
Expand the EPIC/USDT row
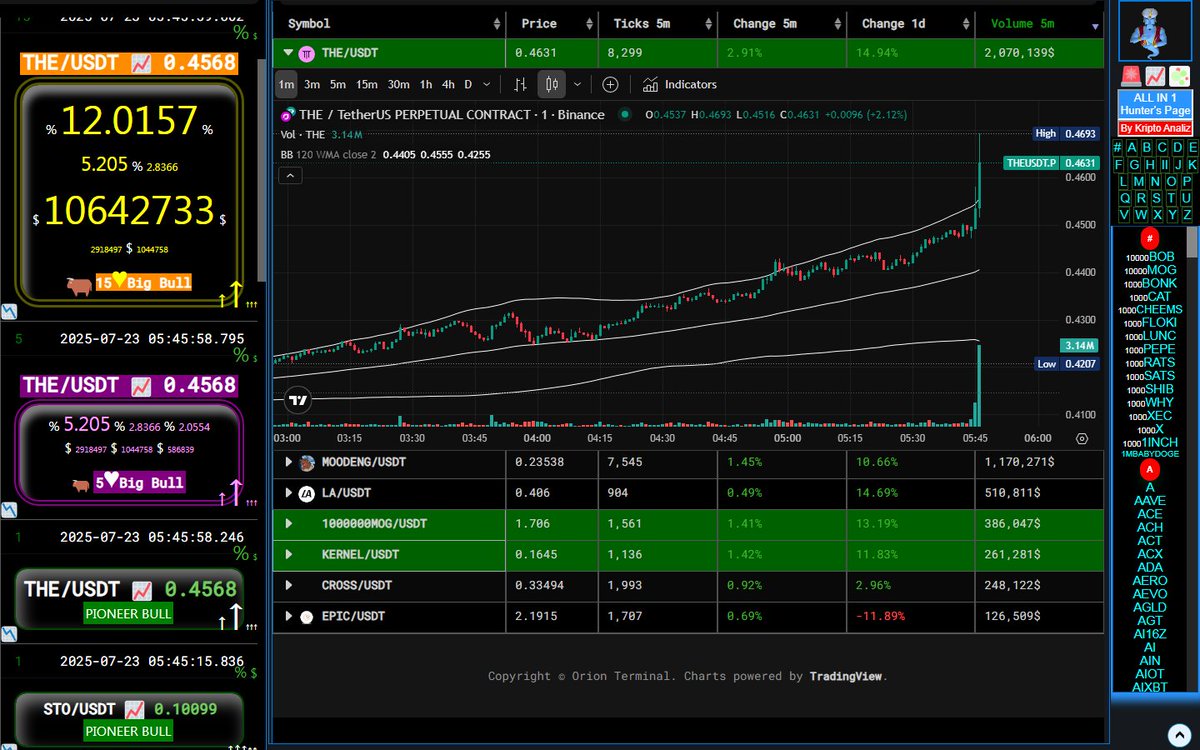pyautogui.click(x=289, y=616)
